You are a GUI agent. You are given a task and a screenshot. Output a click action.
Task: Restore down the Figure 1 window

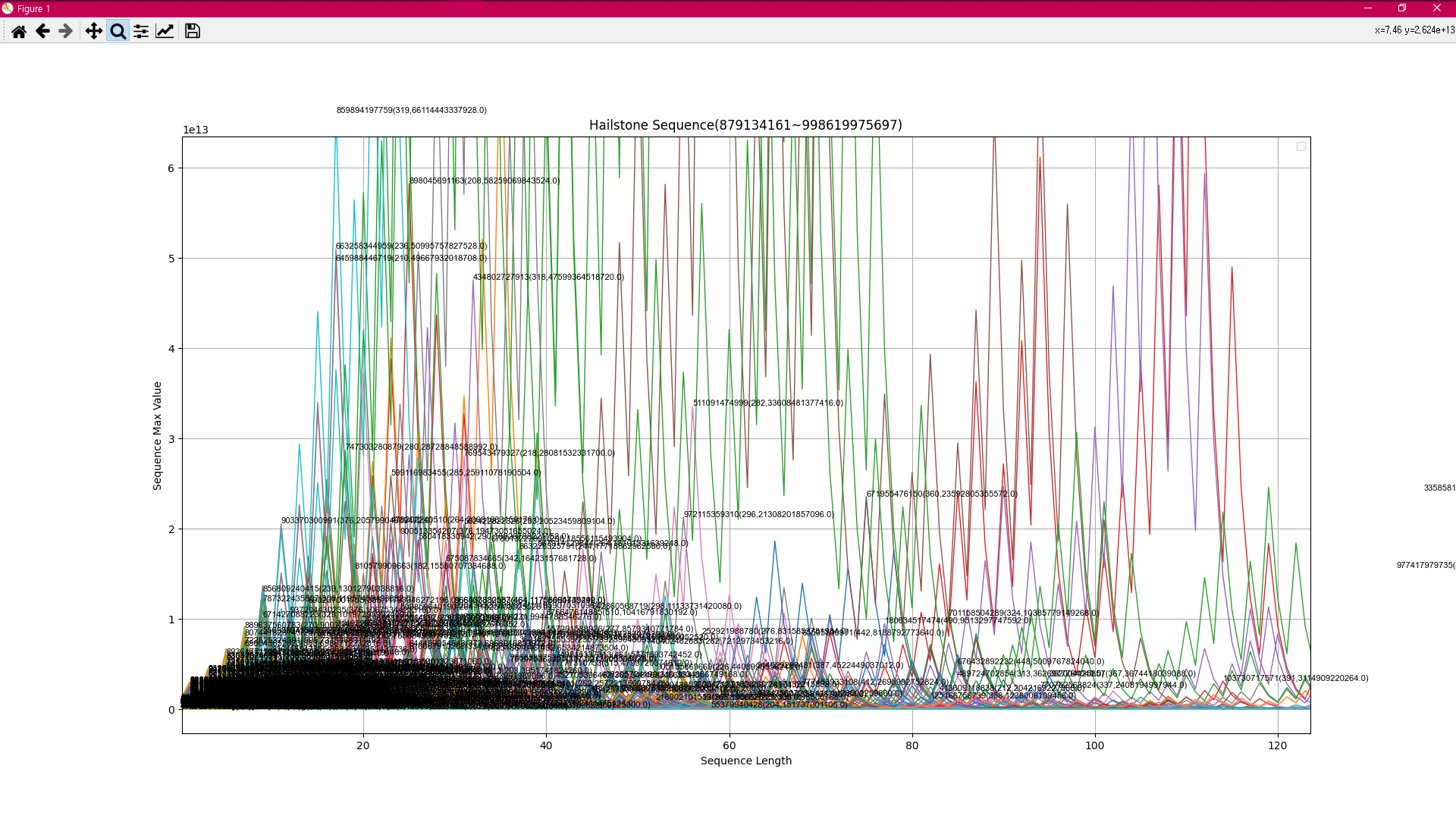click(x=1402, y=8)
